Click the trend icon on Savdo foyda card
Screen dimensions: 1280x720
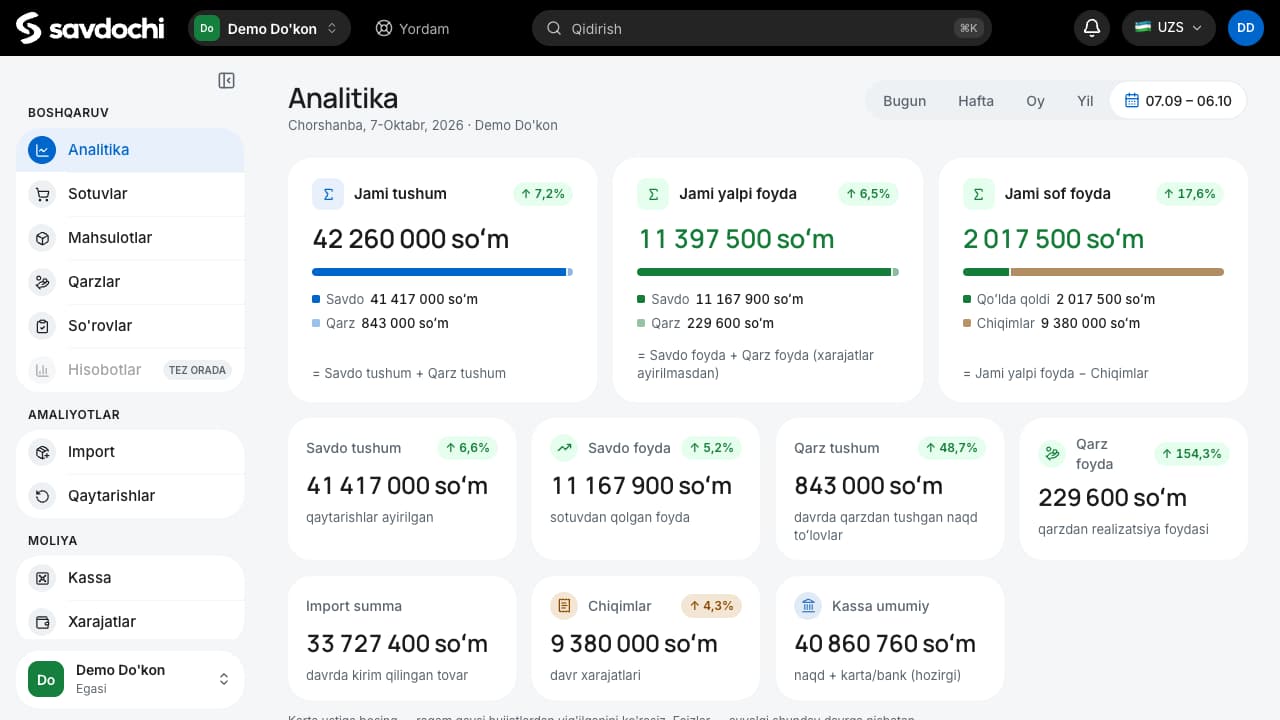coord(565,448)
